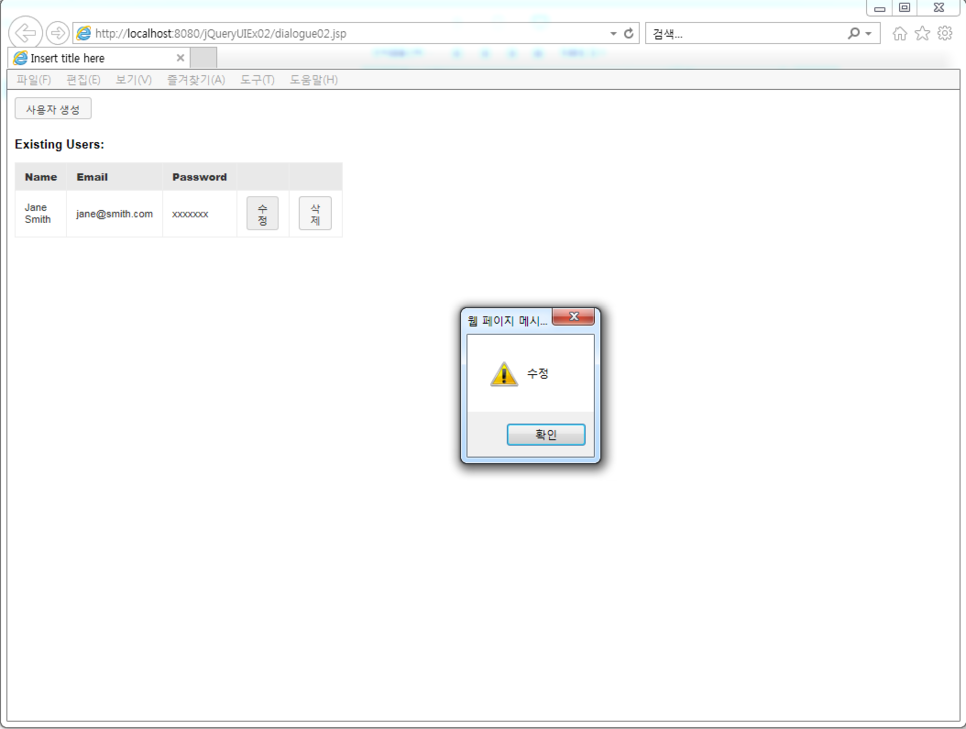Open the 즐겨찾기(A) menu
Image resolution: width=966 pixels, height=729 pixels.
(x=196, y=79)
